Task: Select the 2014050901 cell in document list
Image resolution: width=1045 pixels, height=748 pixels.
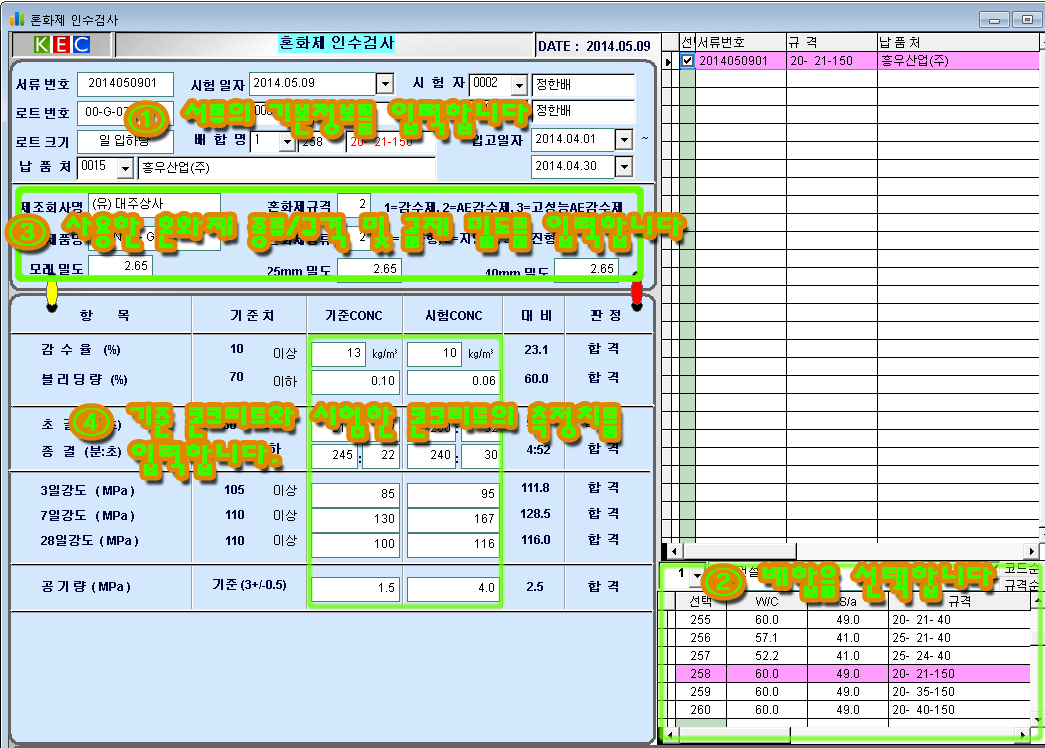Action: point(740,61)
